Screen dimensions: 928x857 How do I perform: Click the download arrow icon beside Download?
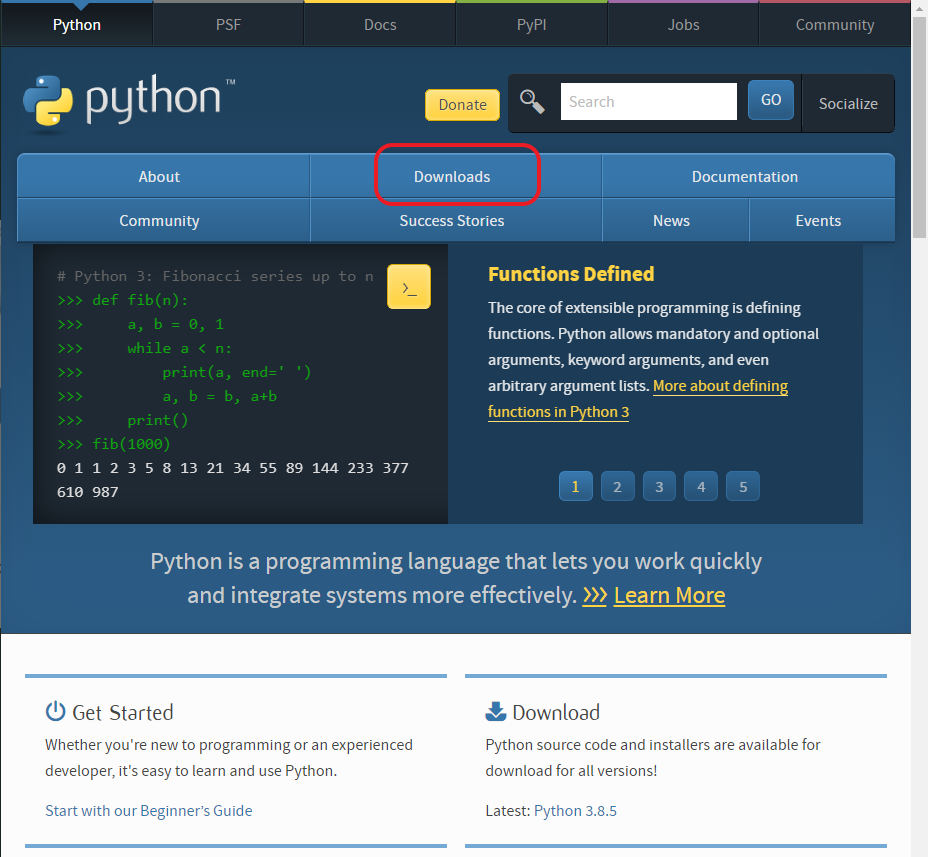(496, 711)
